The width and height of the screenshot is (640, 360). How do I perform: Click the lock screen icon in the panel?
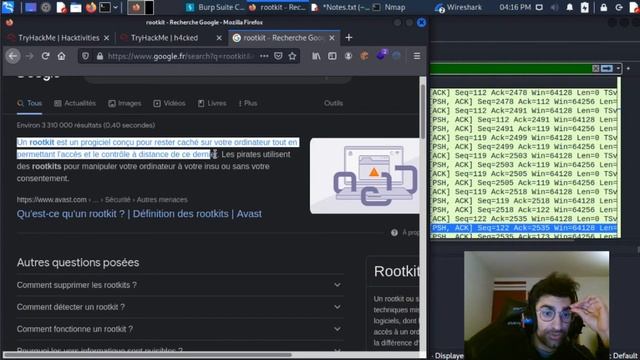(x=604, y=7)
